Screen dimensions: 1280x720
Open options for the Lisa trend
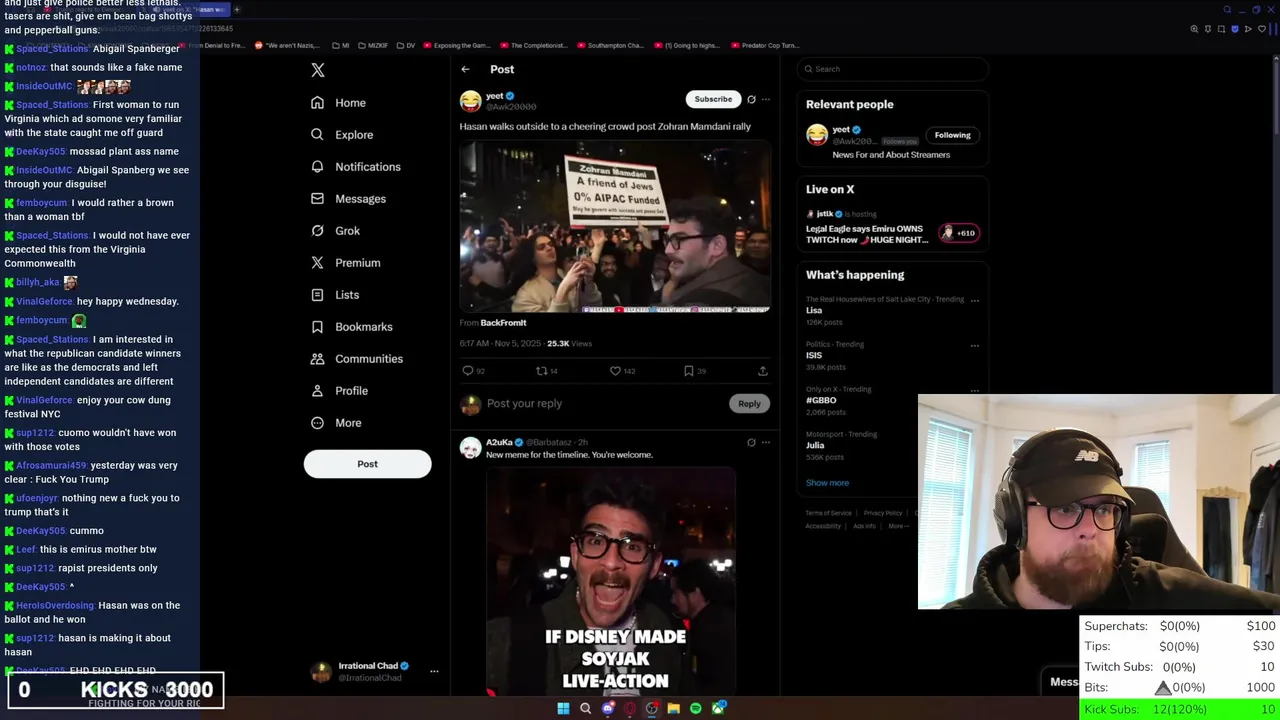point(975,300)
